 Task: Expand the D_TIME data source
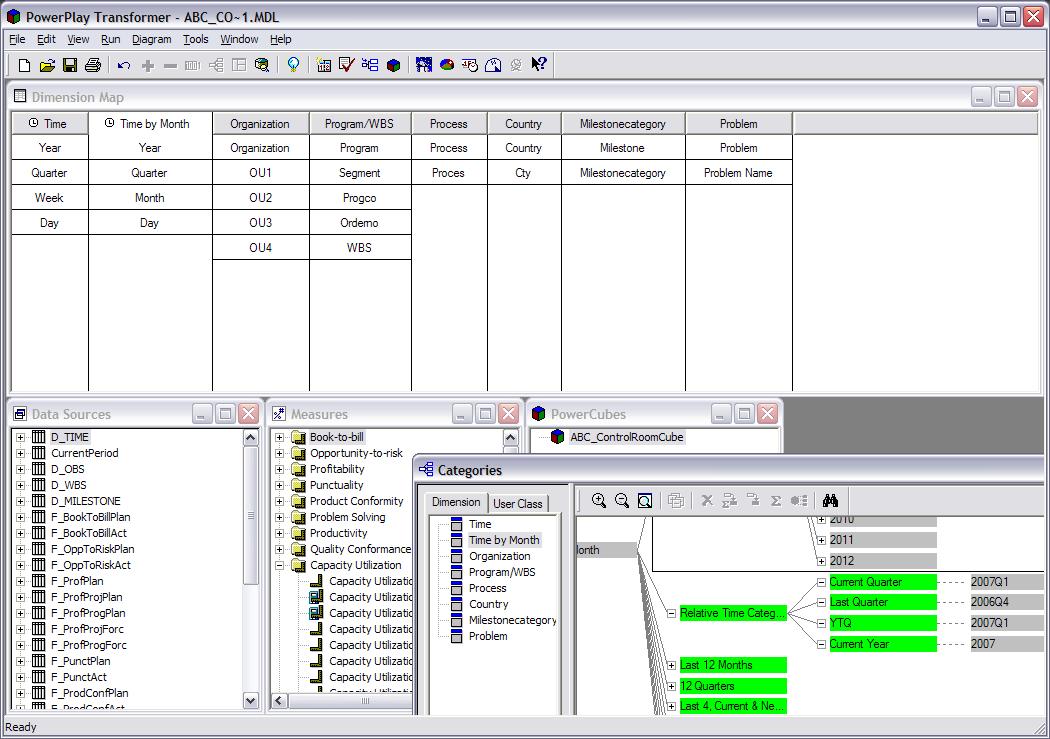(20, 437)
